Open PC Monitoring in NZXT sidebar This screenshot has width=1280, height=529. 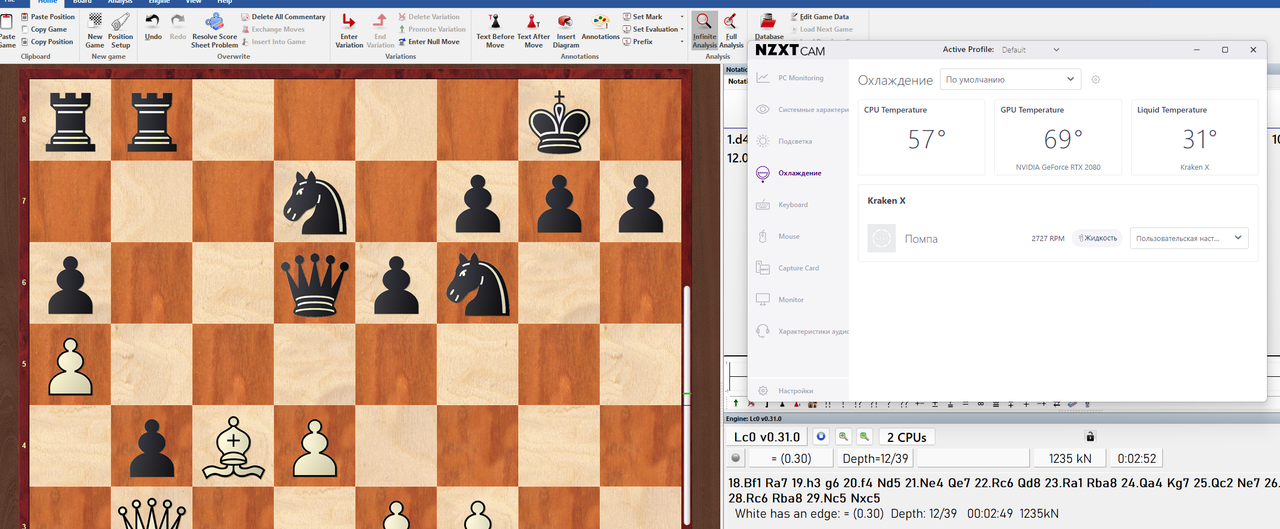pyautogui.click(x=790, y=78)
